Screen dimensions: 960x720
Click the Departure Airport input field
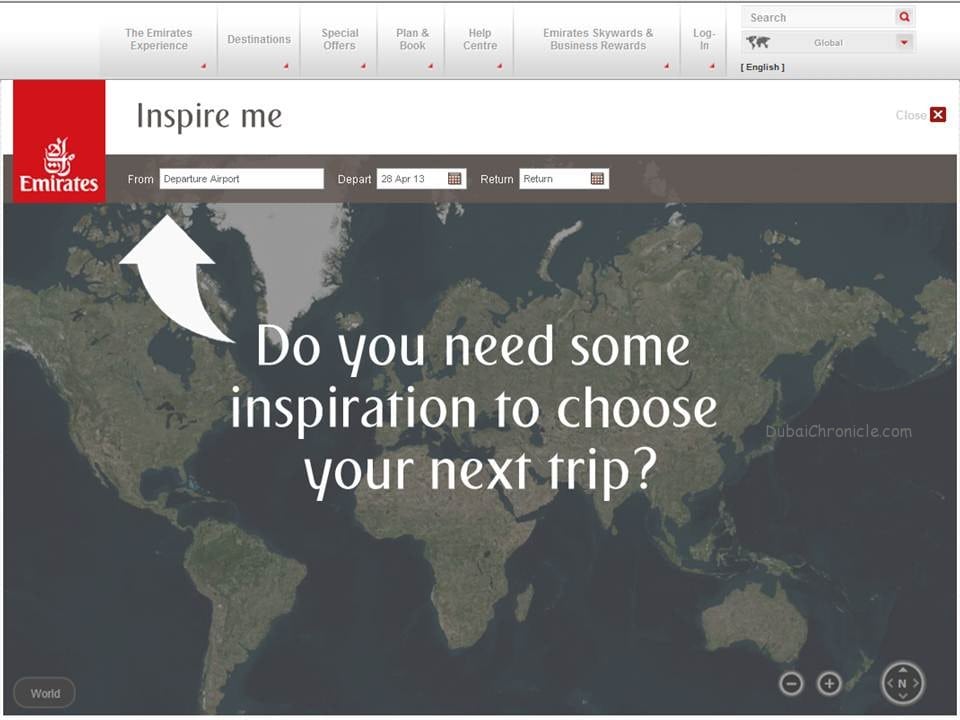pos(241,179)
